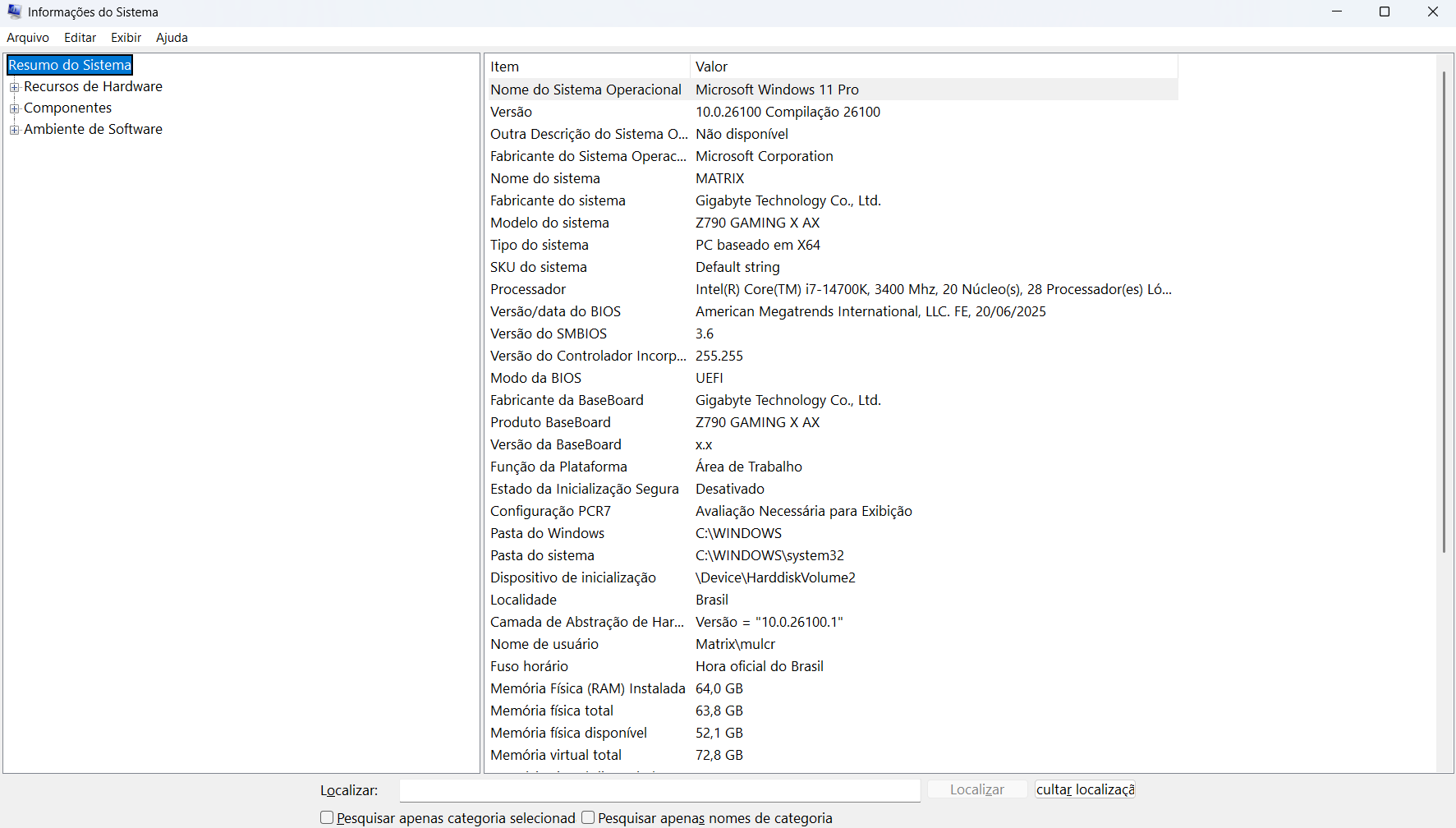Click the Informações do Sistema title bar icon
1456x828 pixels.
coord(15,11)
